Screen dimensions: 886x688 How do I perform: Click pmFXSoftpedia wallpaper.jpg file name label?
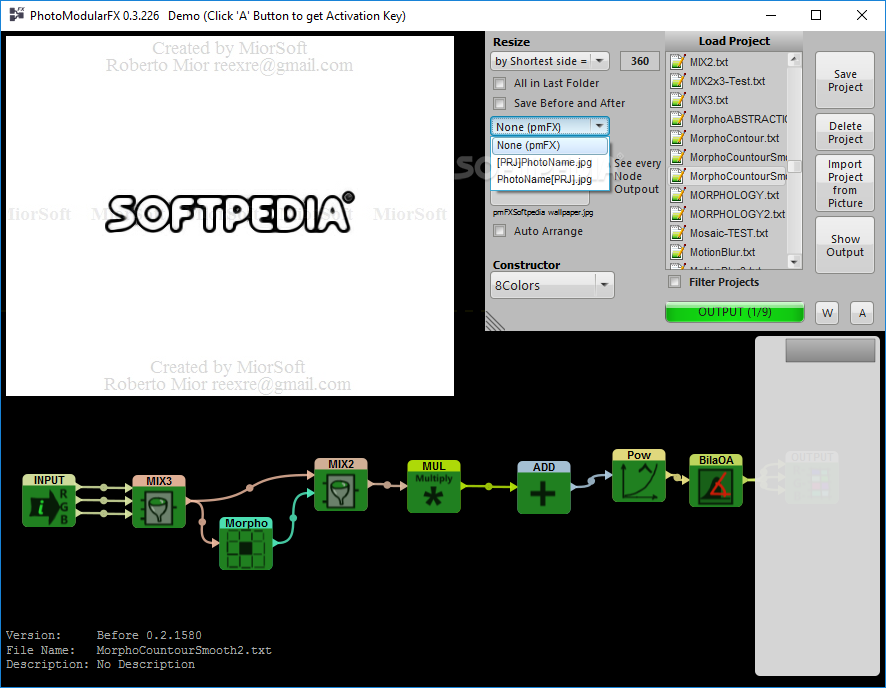coord(543,212)
